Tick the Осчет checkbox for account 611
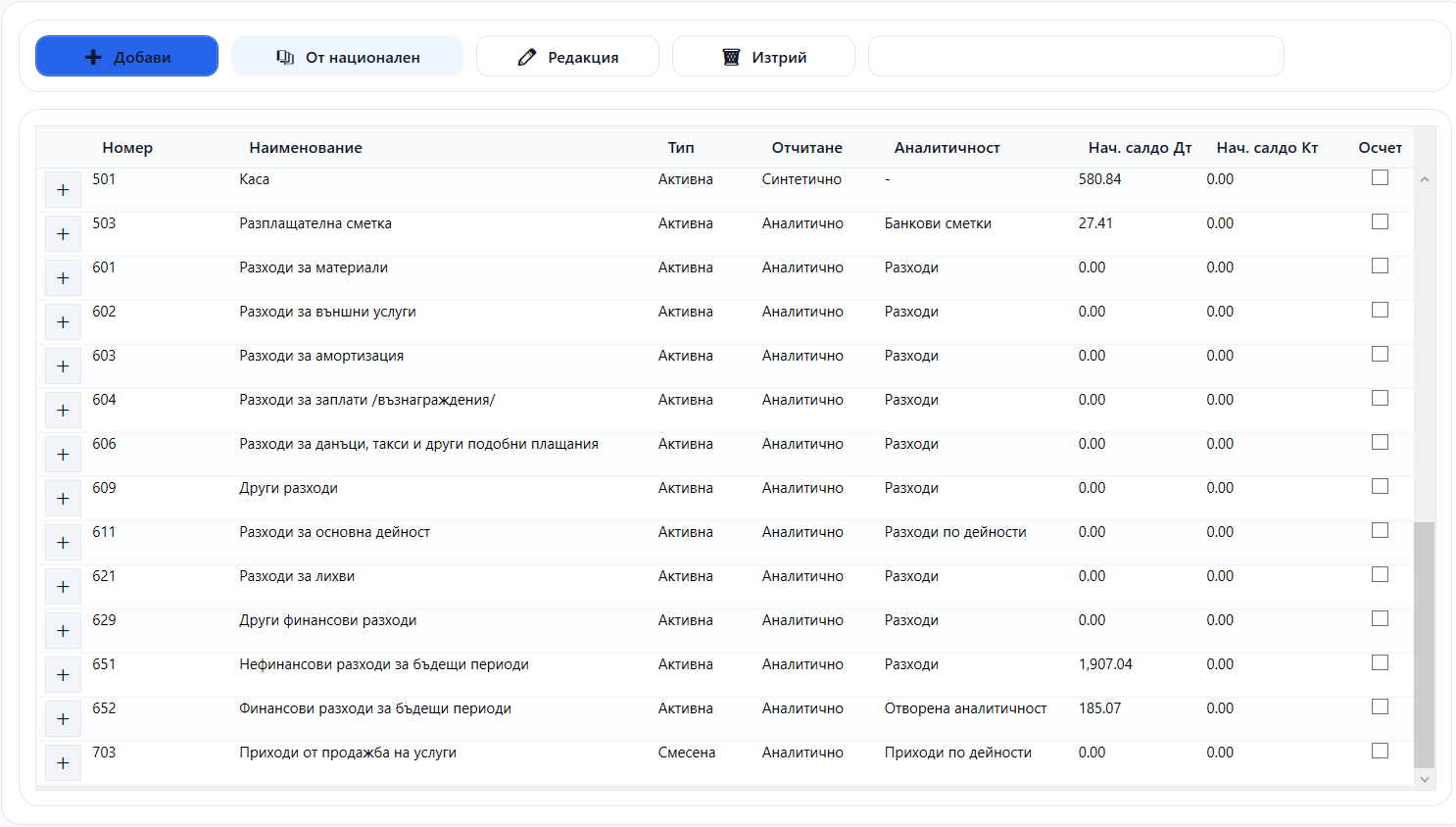 pos(1380,530)
